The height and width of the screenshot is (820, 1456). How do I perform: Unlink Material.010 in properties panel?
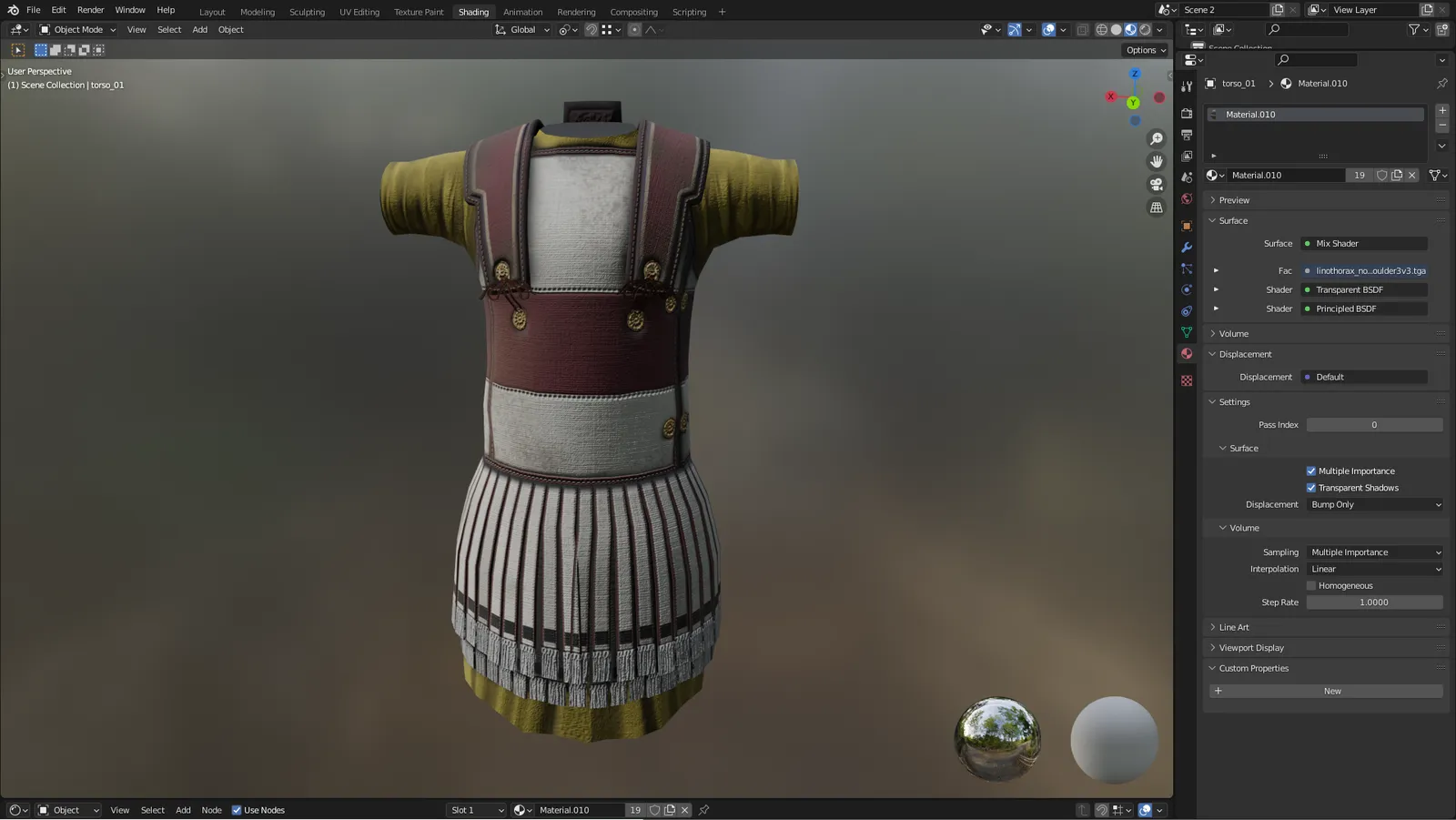point(1412,175)
